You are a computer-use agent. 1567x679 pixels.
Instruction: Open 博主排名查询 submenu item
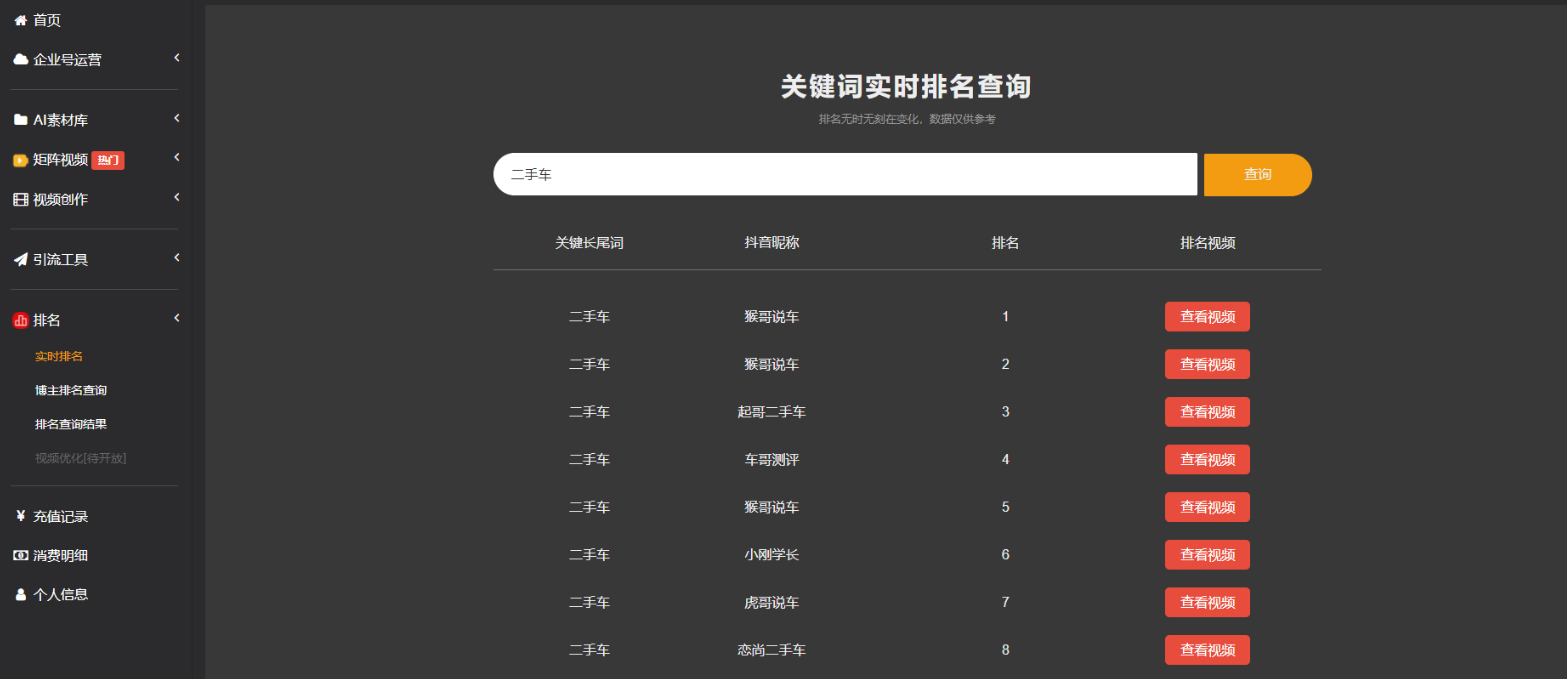tap(71, 390)
